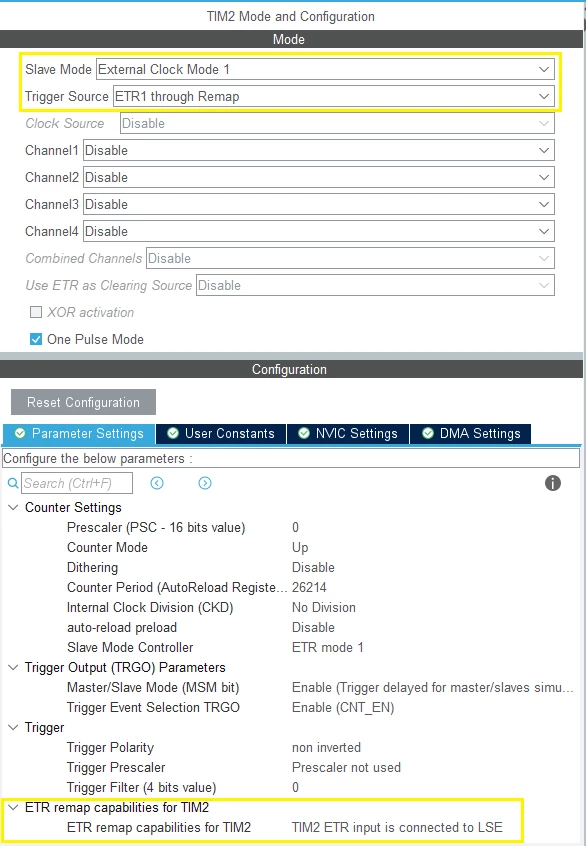Open the Channel1 dropdown
Viewport: 586px width, 846px height.
pyautogui.click(x=318, y=150)
